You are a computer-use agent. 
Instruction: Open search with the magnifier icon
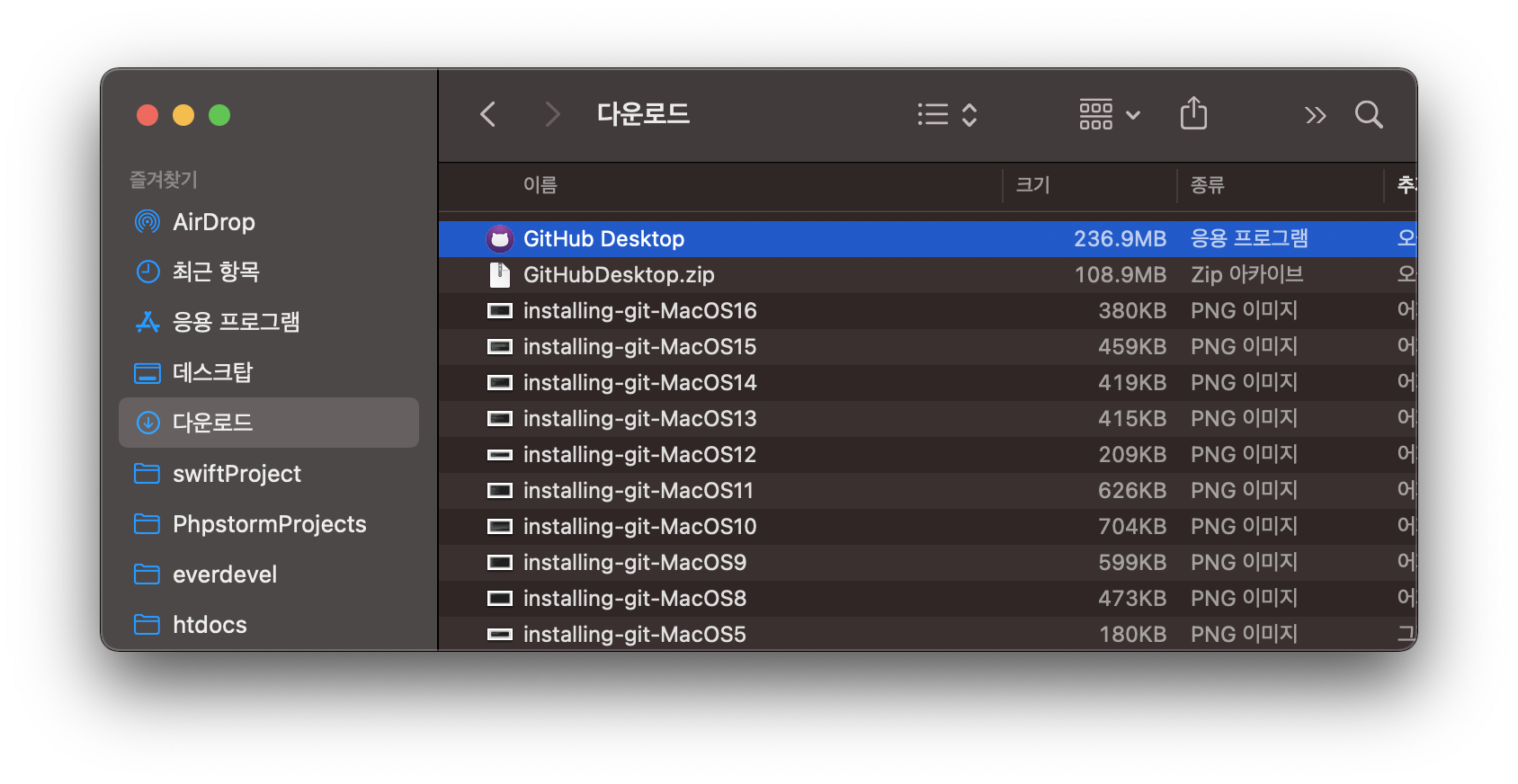tap(1369, 114)
